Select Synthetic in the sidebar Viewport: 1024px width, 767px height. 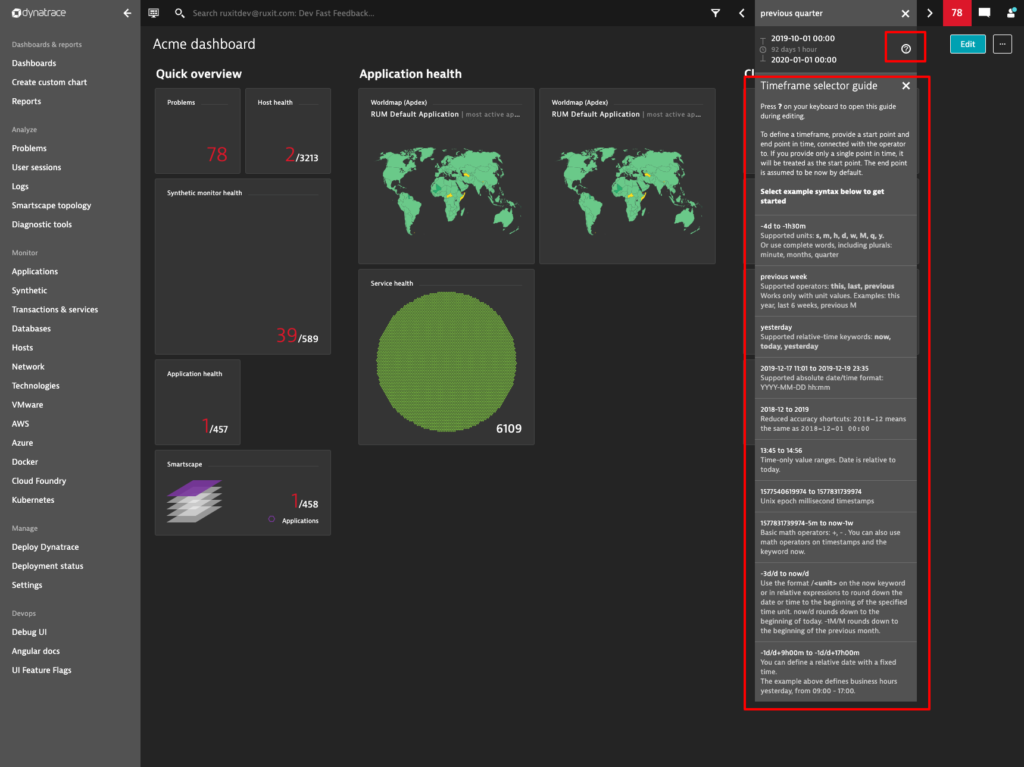pyautogui.click(x=29, y=290)
